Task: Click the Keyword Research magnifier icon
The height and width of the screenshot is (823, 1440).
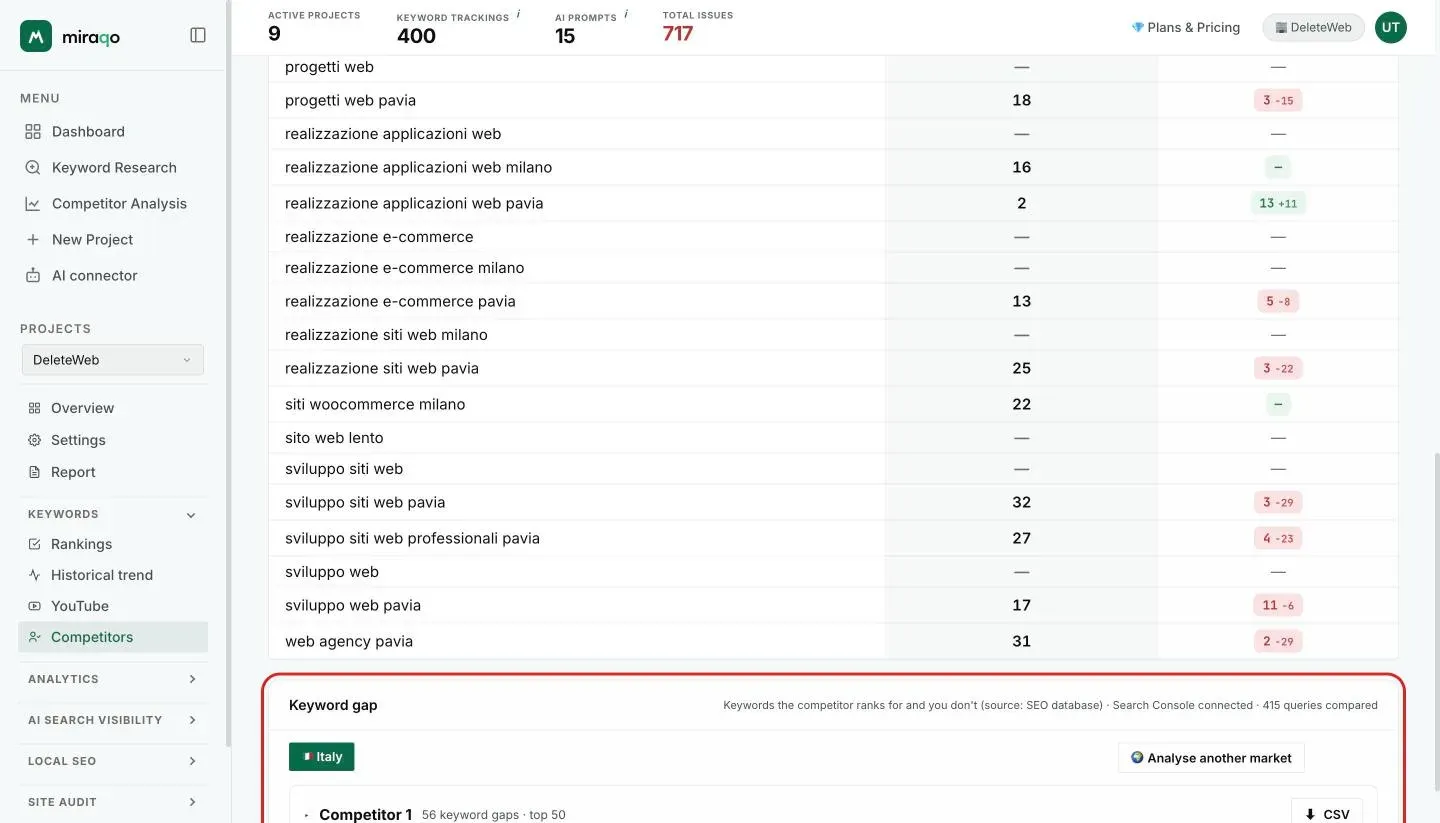Action: coord(33,167)
